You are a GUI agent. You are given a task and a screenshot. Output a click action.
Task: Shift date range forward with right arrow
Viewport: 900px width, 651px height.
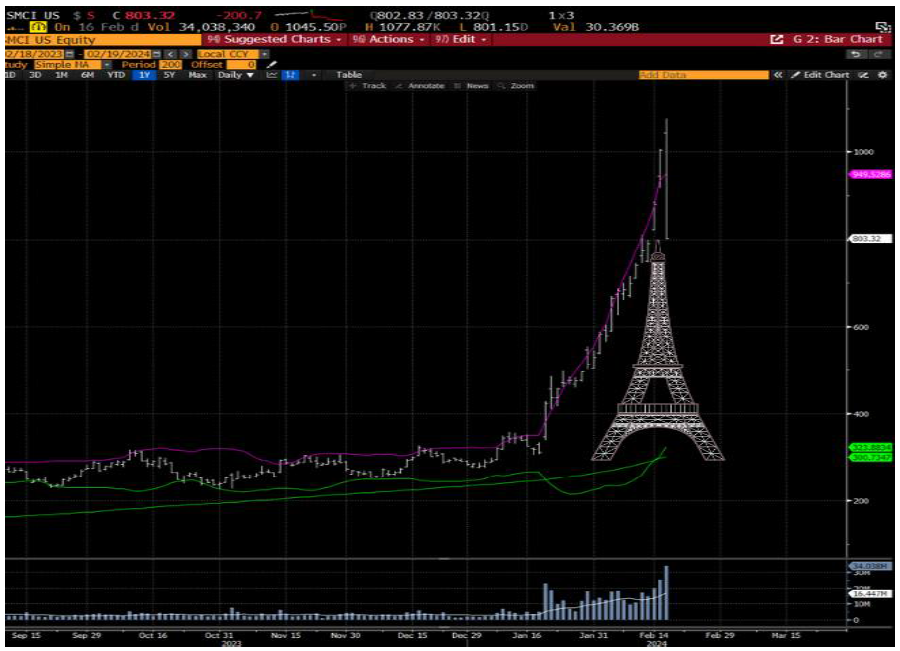tap(185, 53)
